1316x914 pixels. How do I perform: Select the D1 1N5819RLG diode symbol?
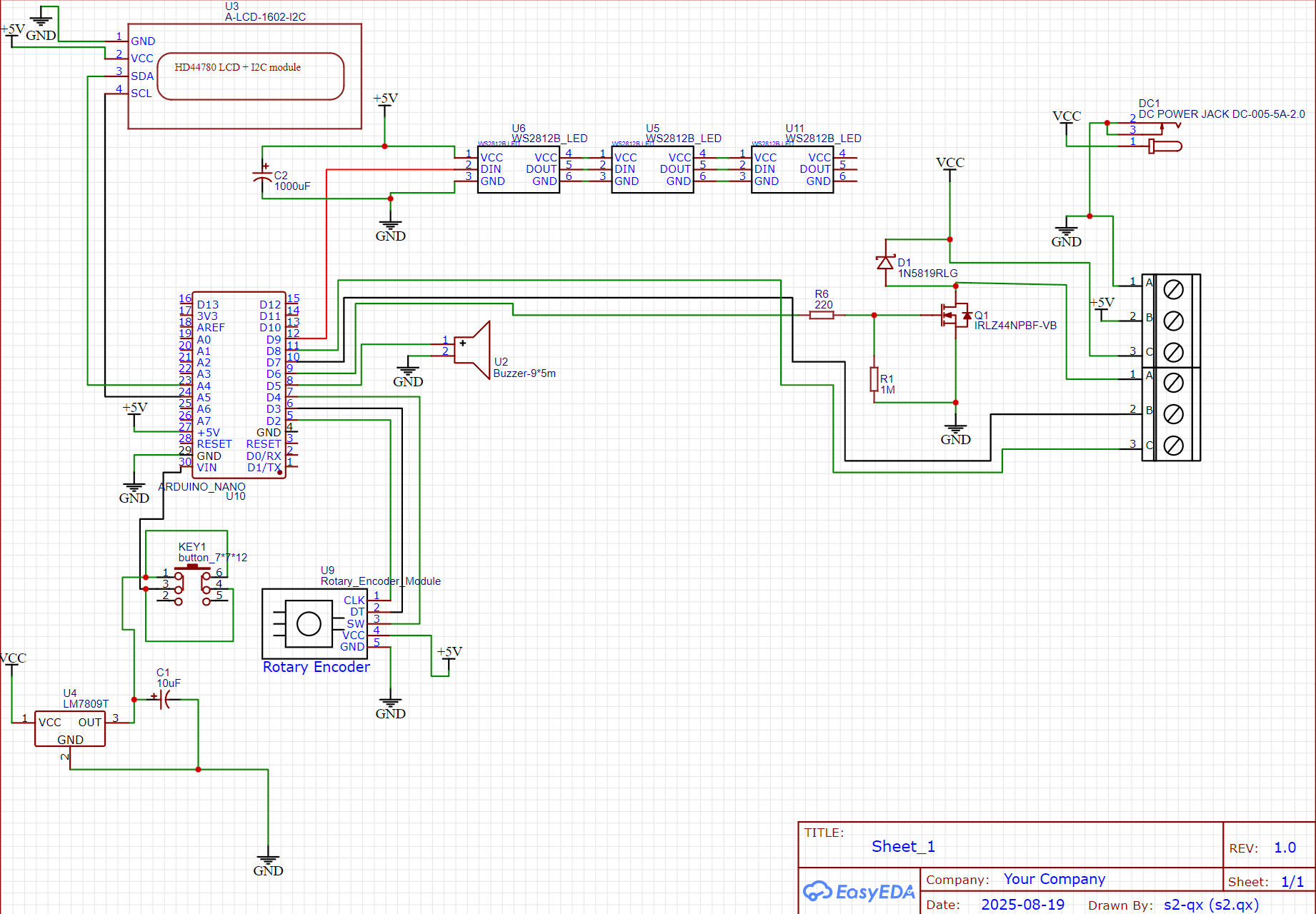(885, 262)
